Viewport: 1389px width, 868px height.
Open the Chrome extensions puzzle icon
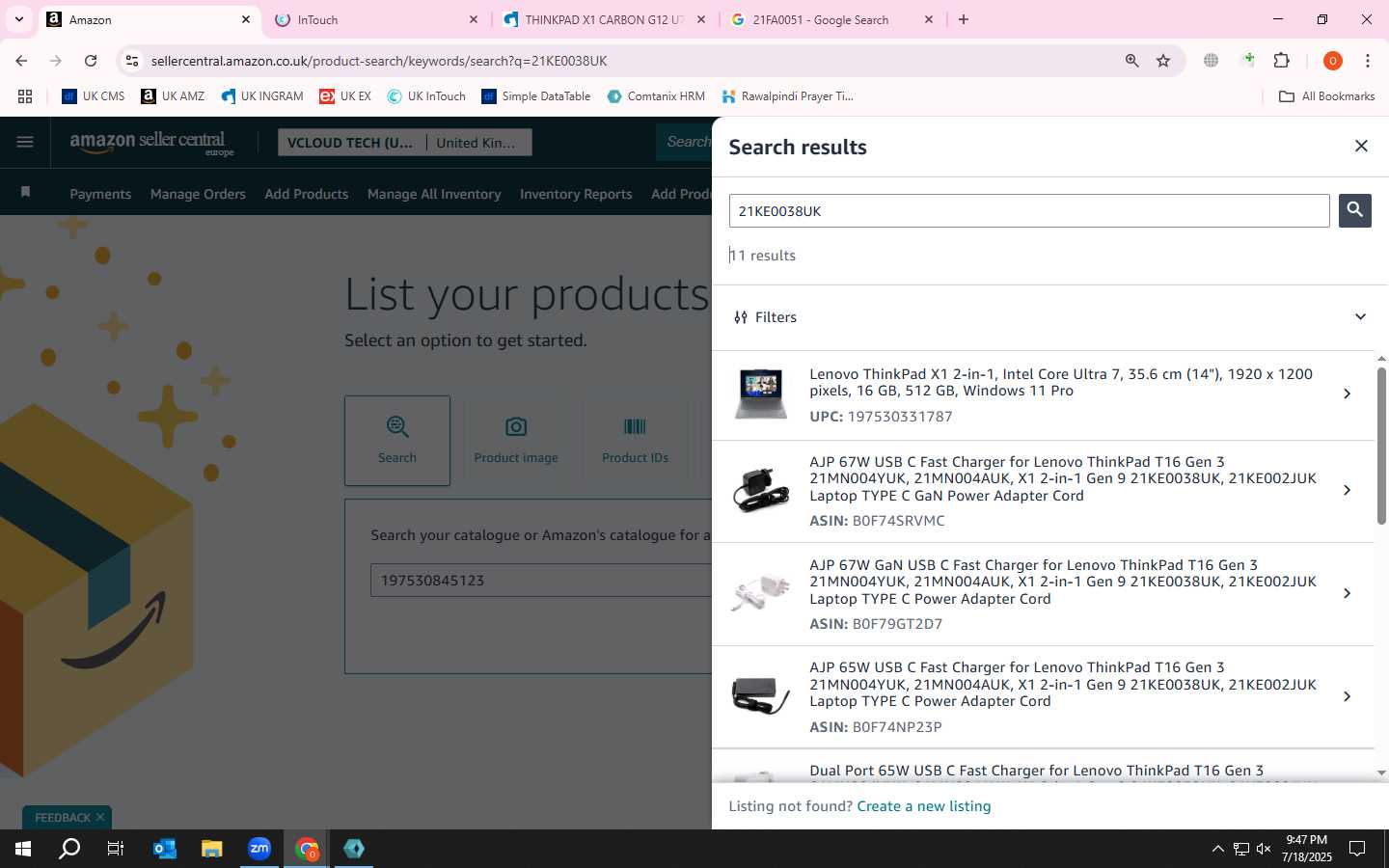click(x=1281, y=61)
